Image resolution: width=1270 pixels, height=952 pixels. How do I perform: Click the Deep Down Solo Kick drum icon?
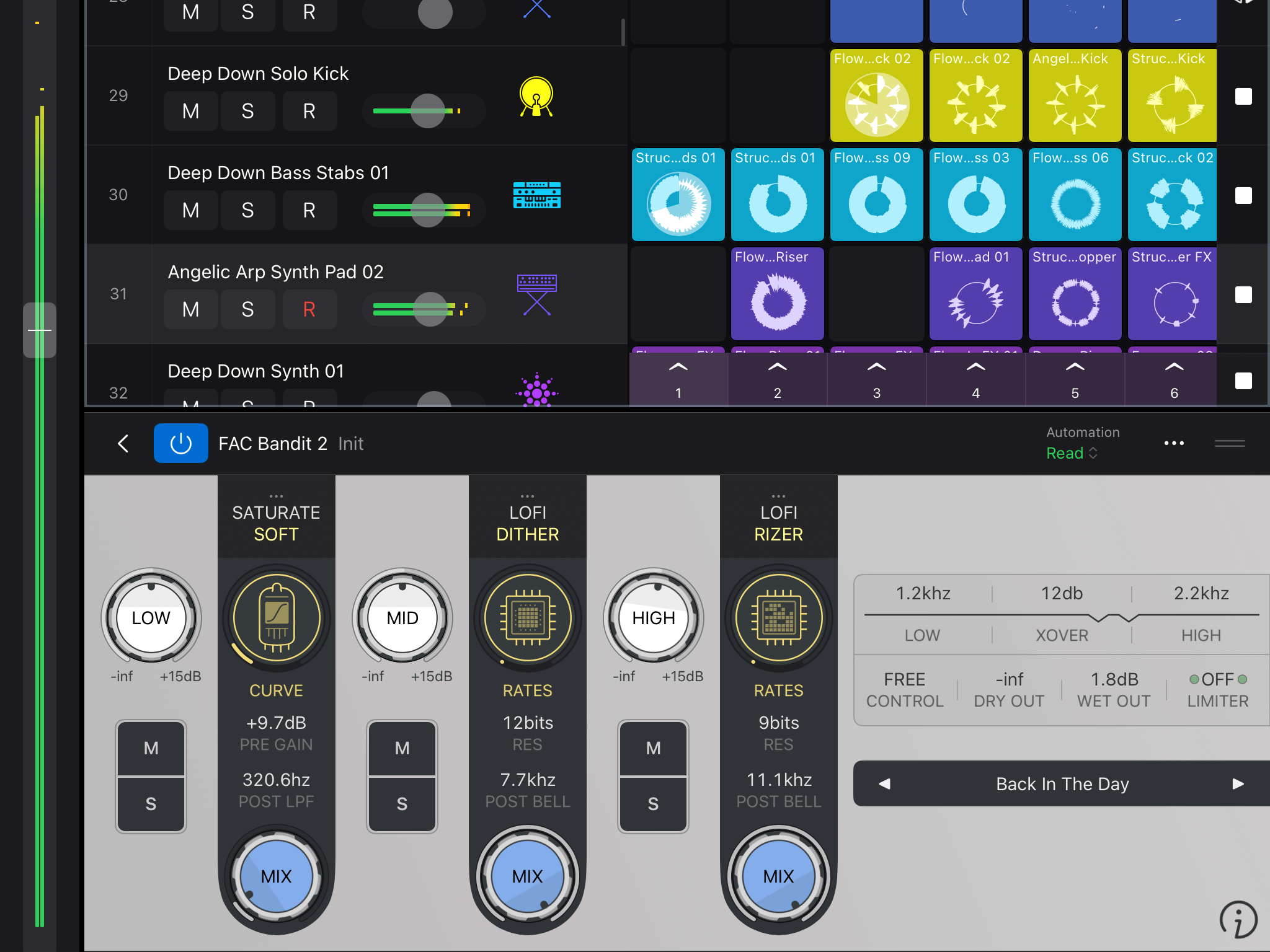[536, 97]
